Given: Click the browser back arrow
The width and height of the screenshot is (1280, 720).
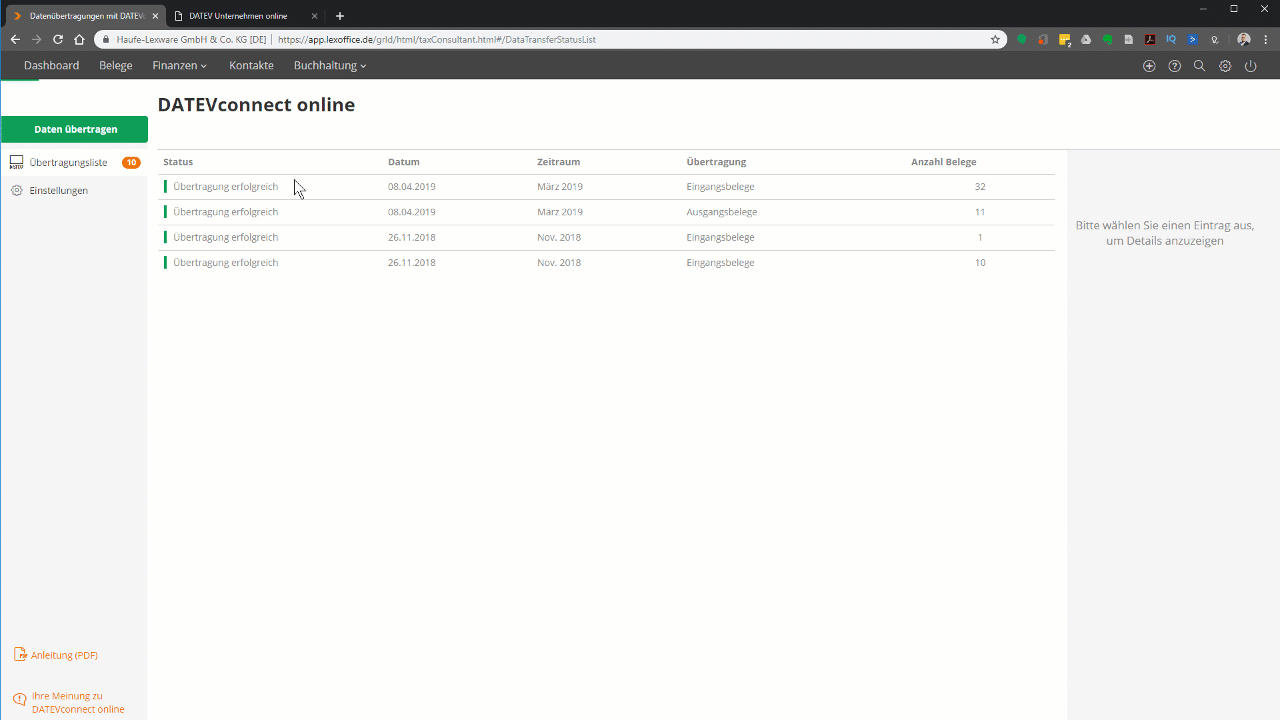Looking at the screenshot, I should (15, 40).
